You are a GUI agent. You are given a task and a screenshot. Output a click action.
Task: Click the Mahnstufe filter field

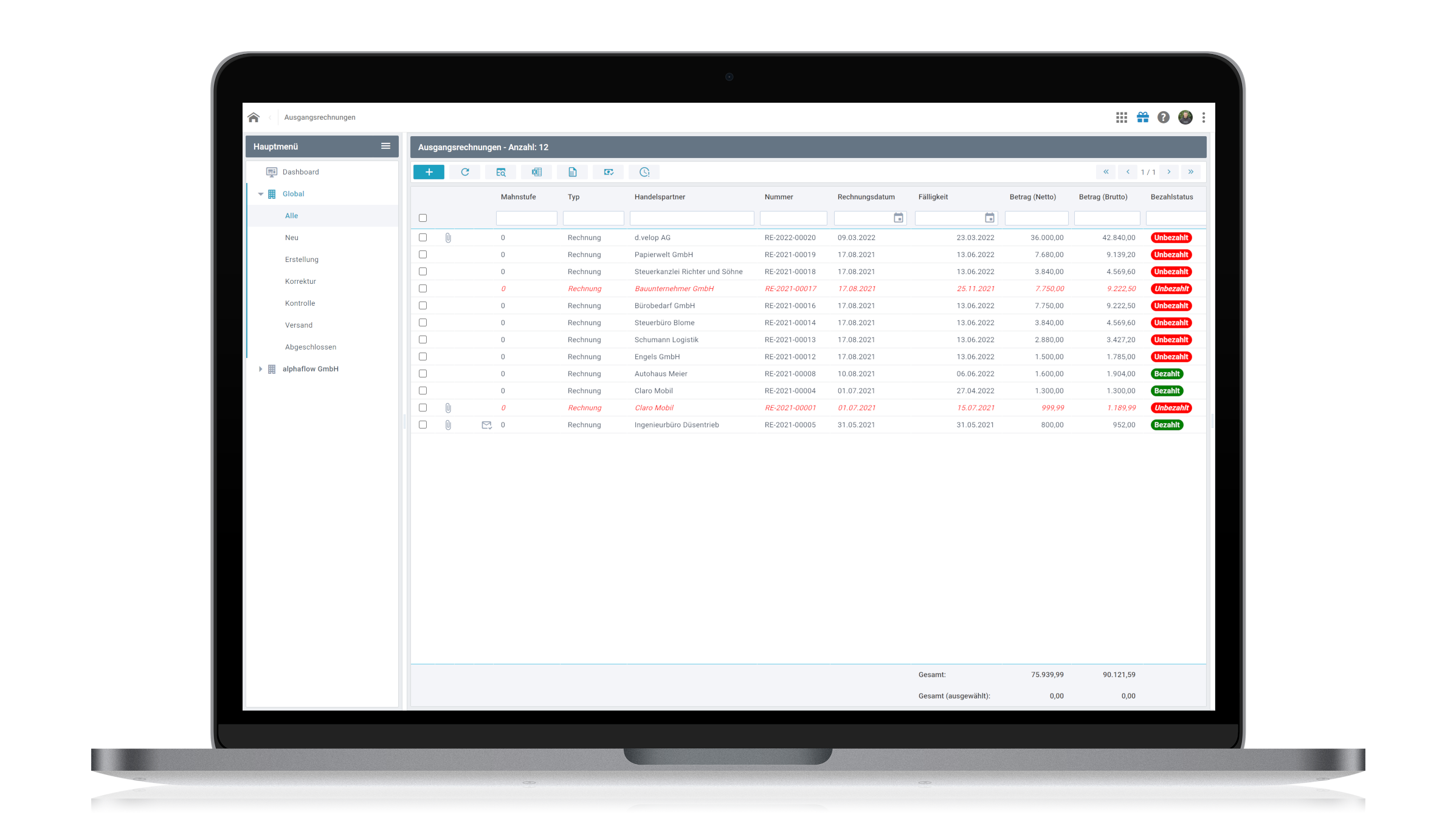[526, 218]
